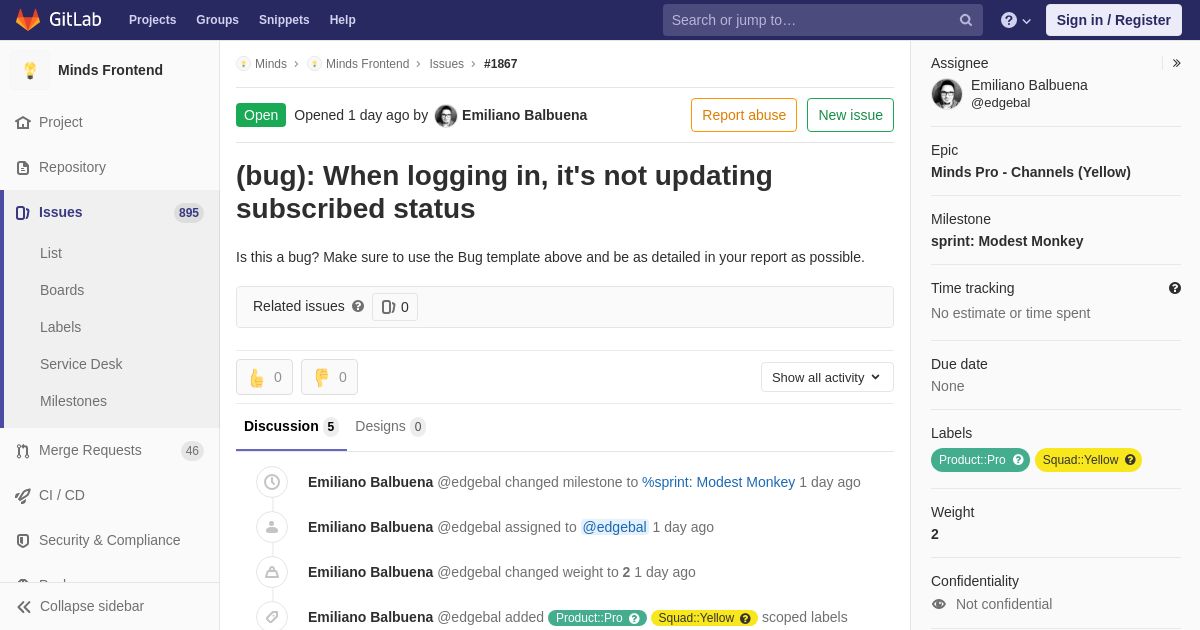Open the Help question mark menu

tap(1016, 20)
